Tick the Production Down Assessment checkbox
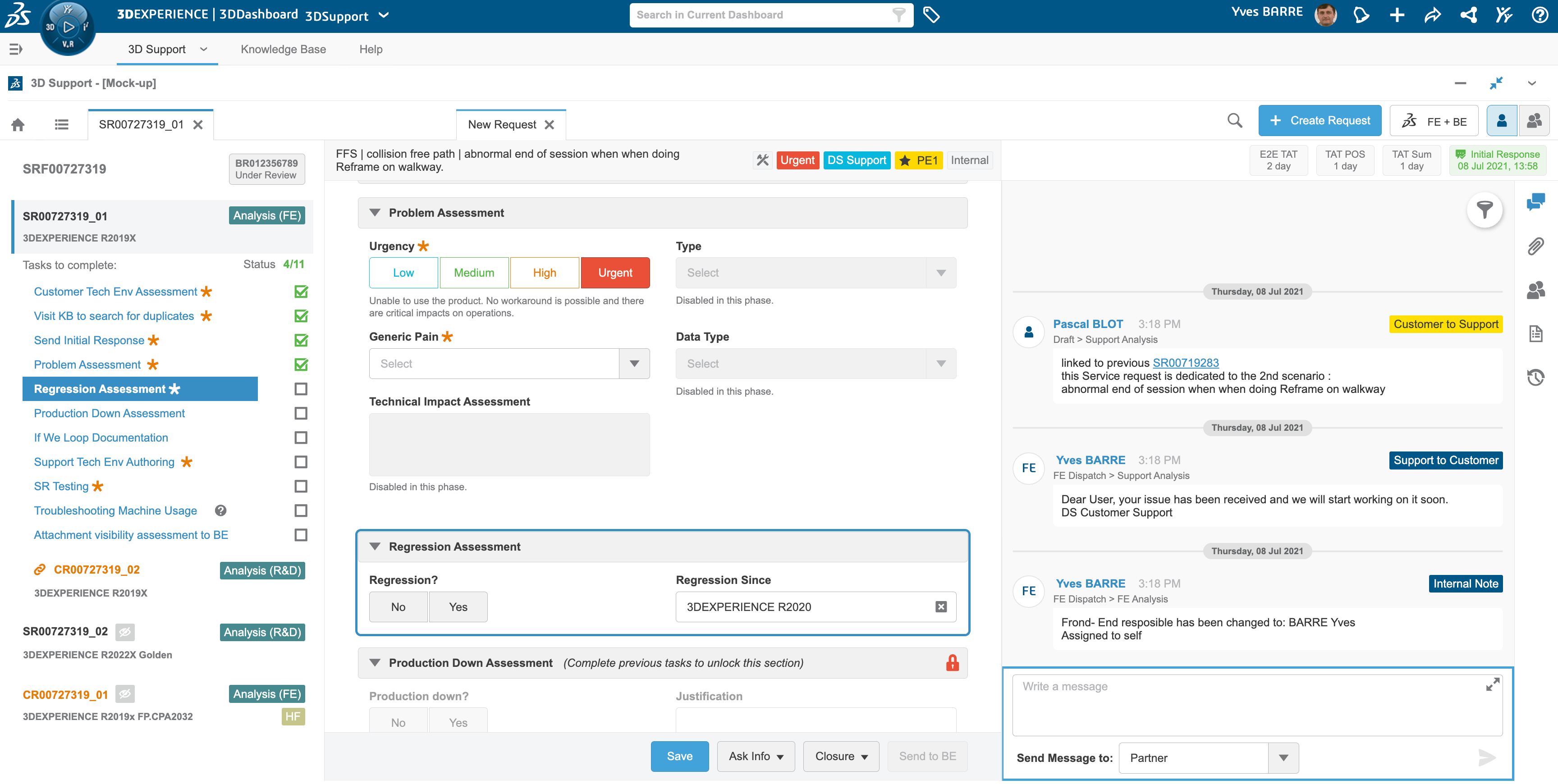Image resolution: width=1558 pixels, height=784 pixels. (301, 414)
